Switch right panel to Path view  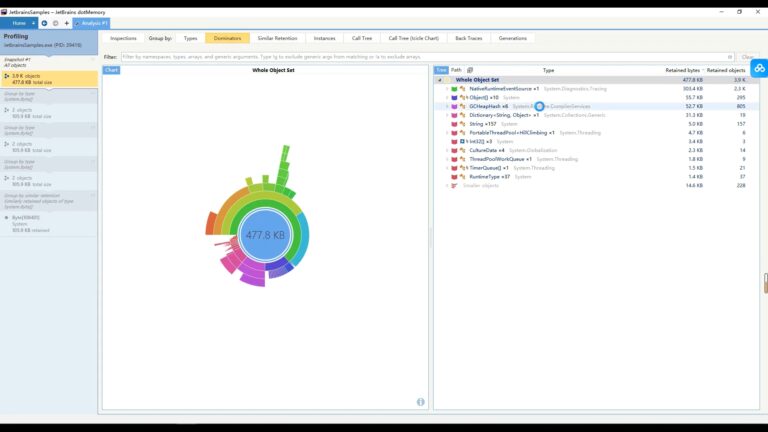pos(456,70)
